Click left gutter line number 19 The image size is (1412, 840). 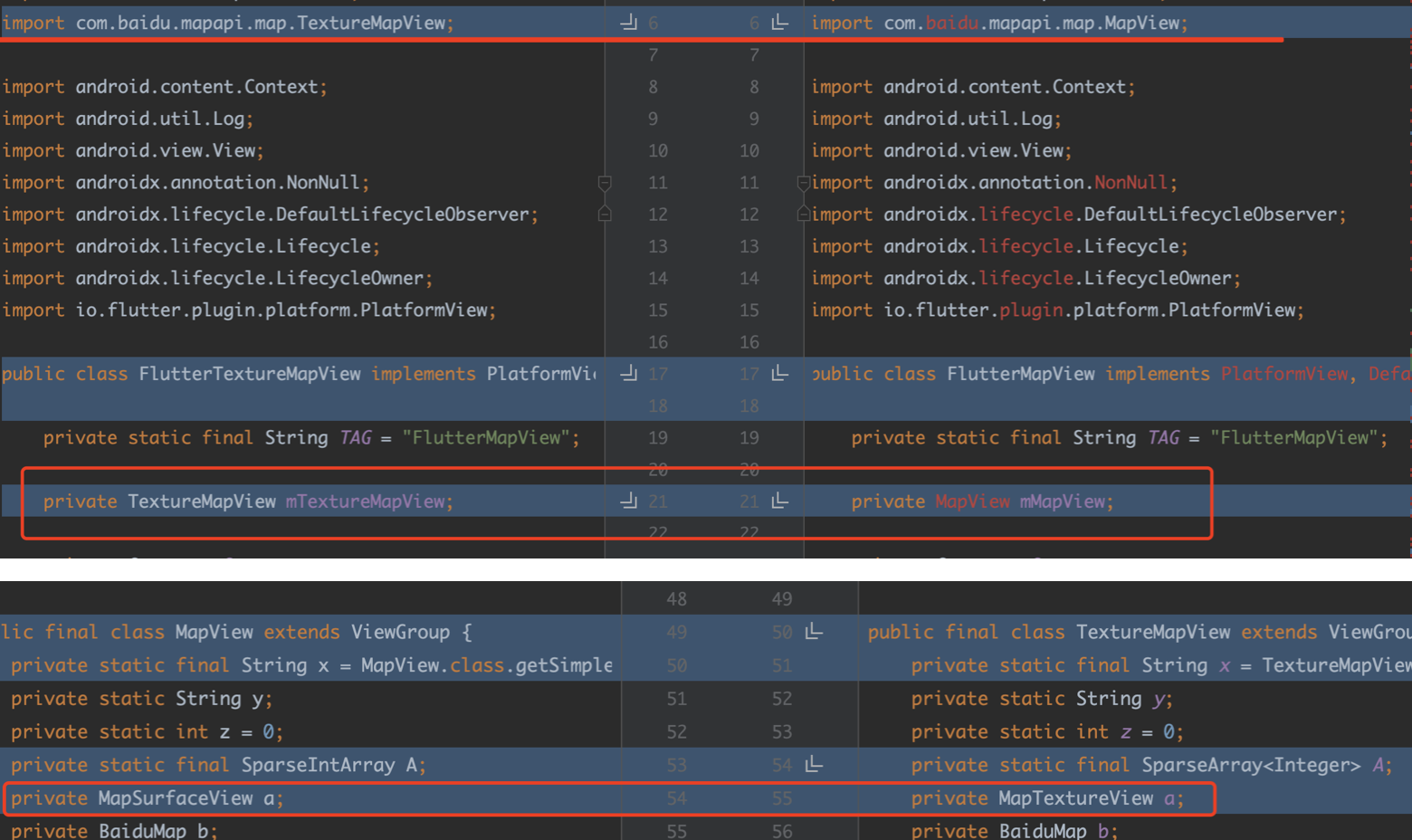click(658, 438)
